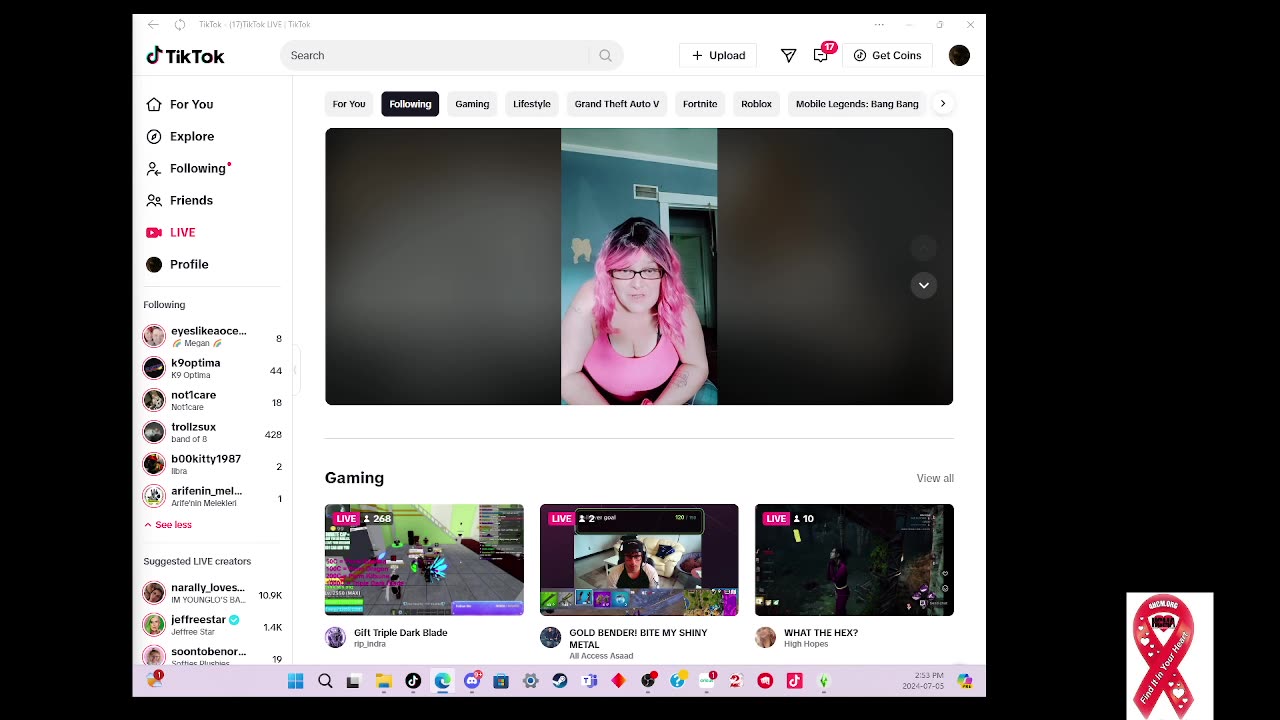1280x720 pixels.
Task: Open Discord from taskbar
Action: point(472,681)
